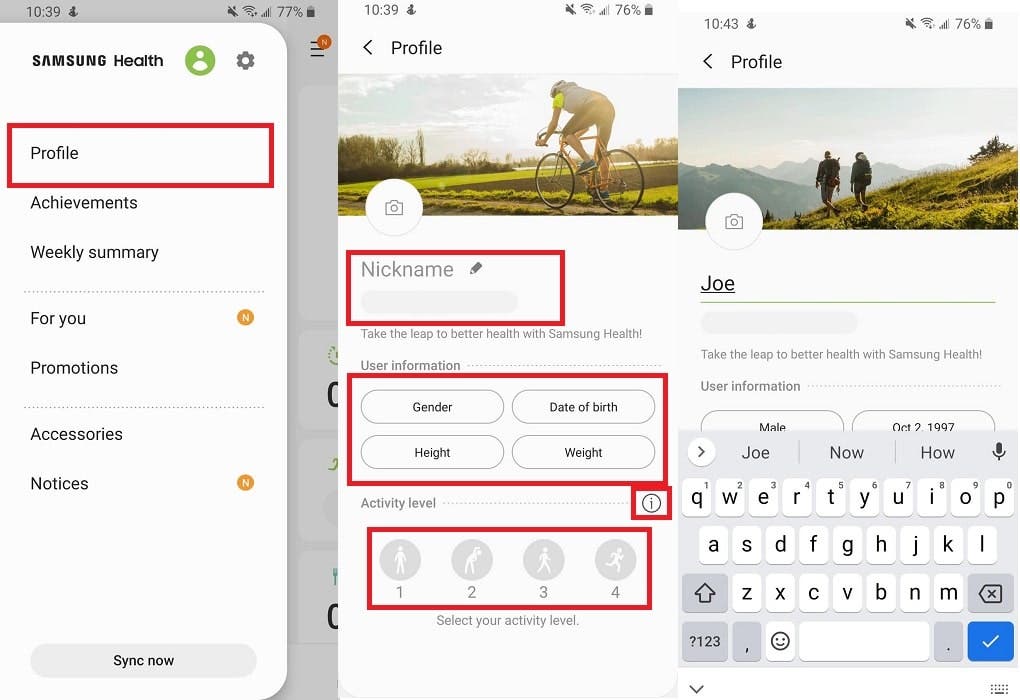Go back from the hikers Profile screen
Screen dimensions: 1020x700
click(708, 62)
